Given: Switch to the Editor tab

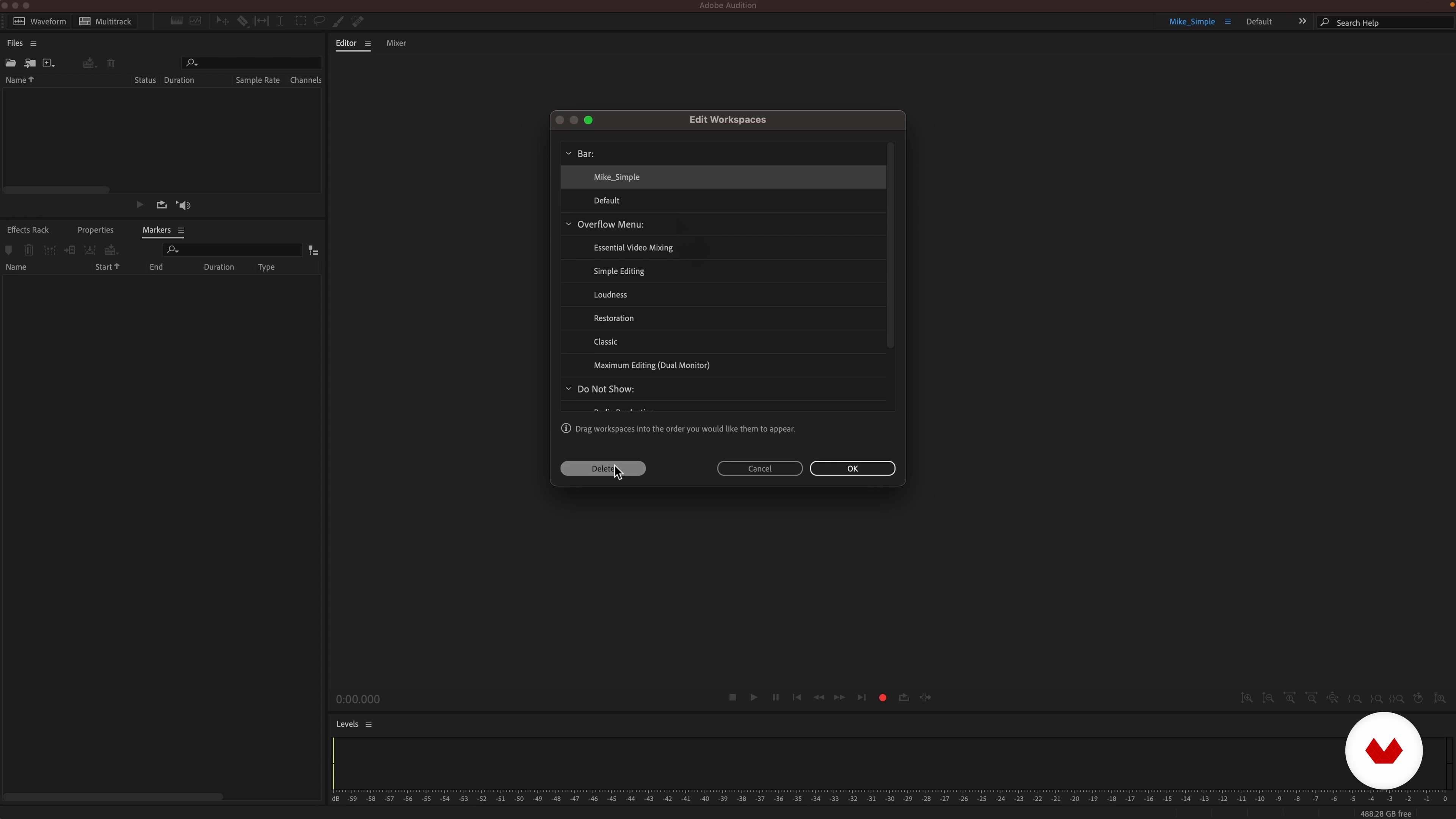Looking at the screenshot, I should click(x=346, y=43).
